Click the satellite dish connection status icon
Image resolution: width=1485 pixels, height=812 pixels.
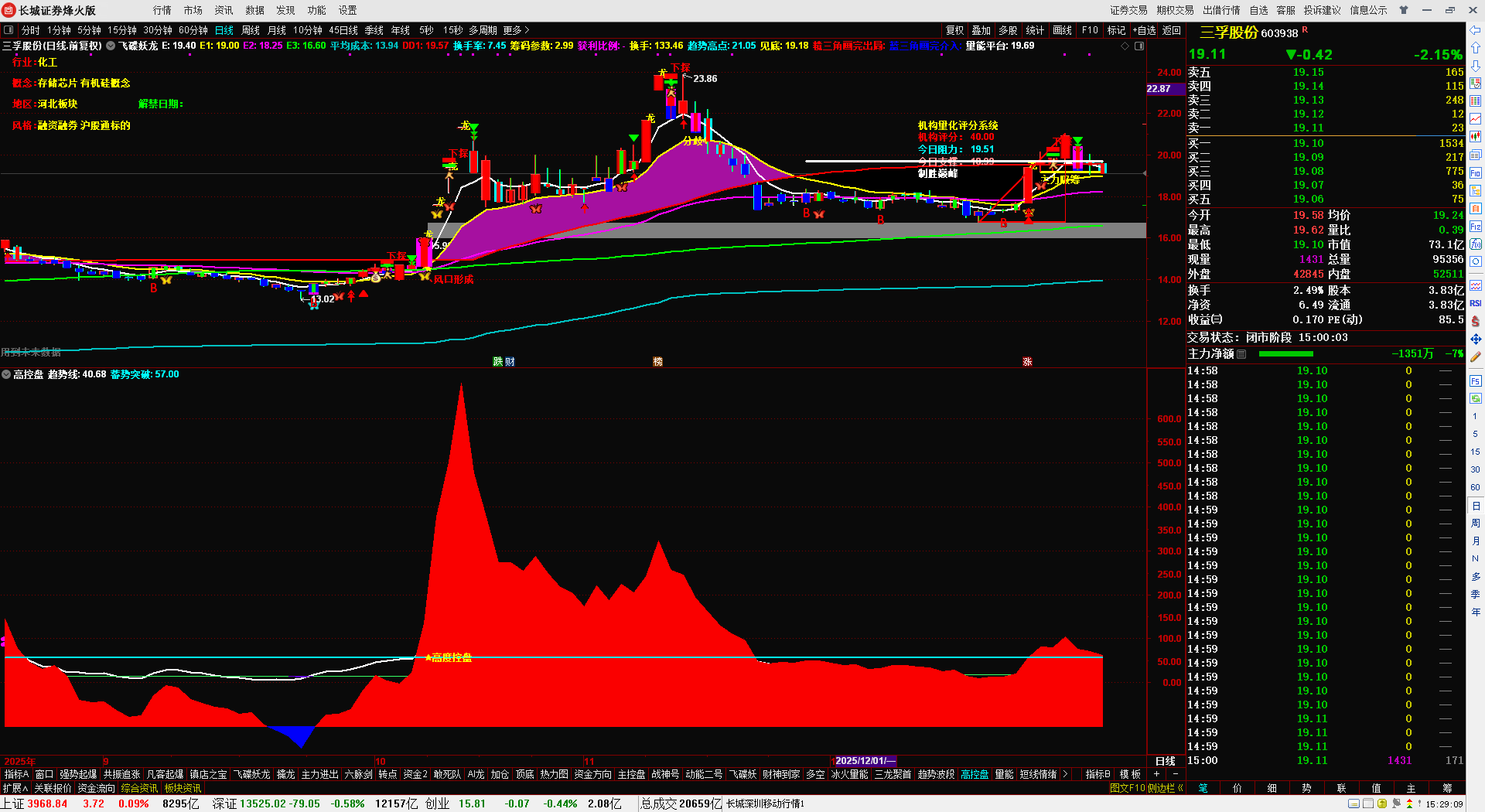coord(1396,803)
